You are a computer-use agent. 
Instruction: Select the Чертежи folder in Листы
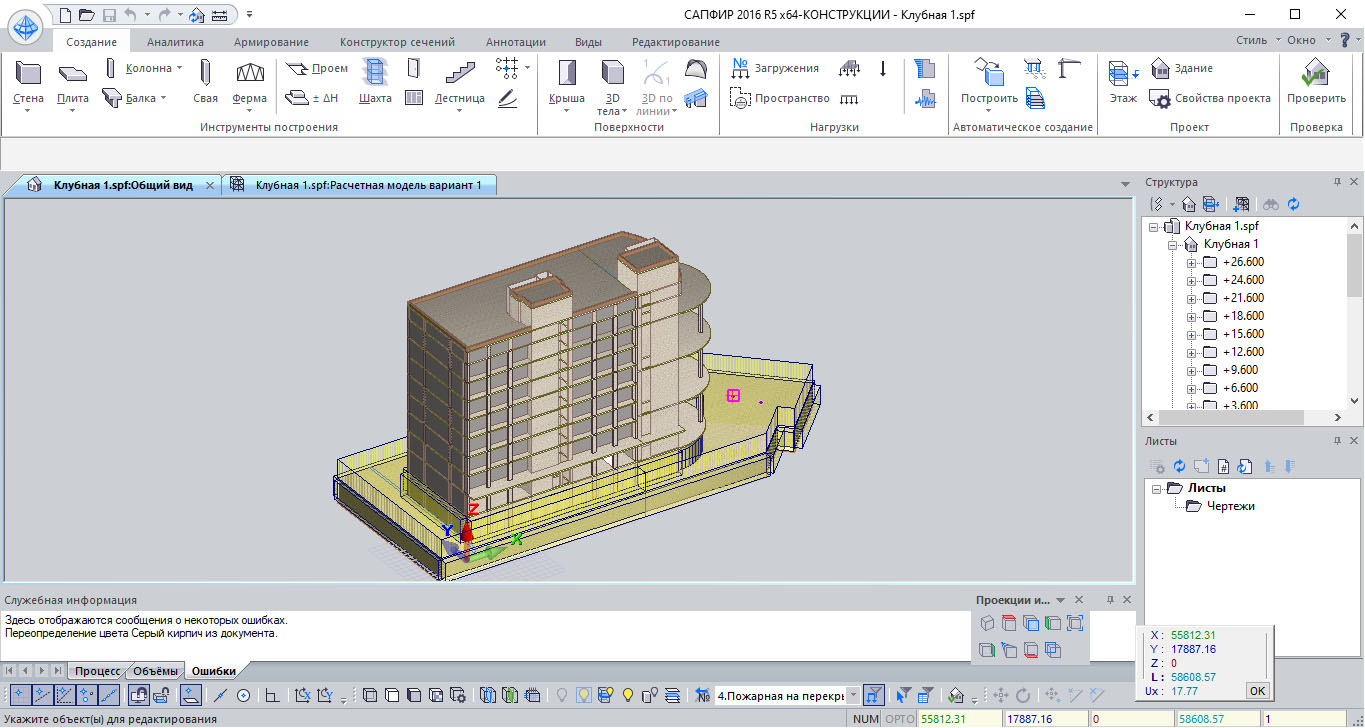1220,506
